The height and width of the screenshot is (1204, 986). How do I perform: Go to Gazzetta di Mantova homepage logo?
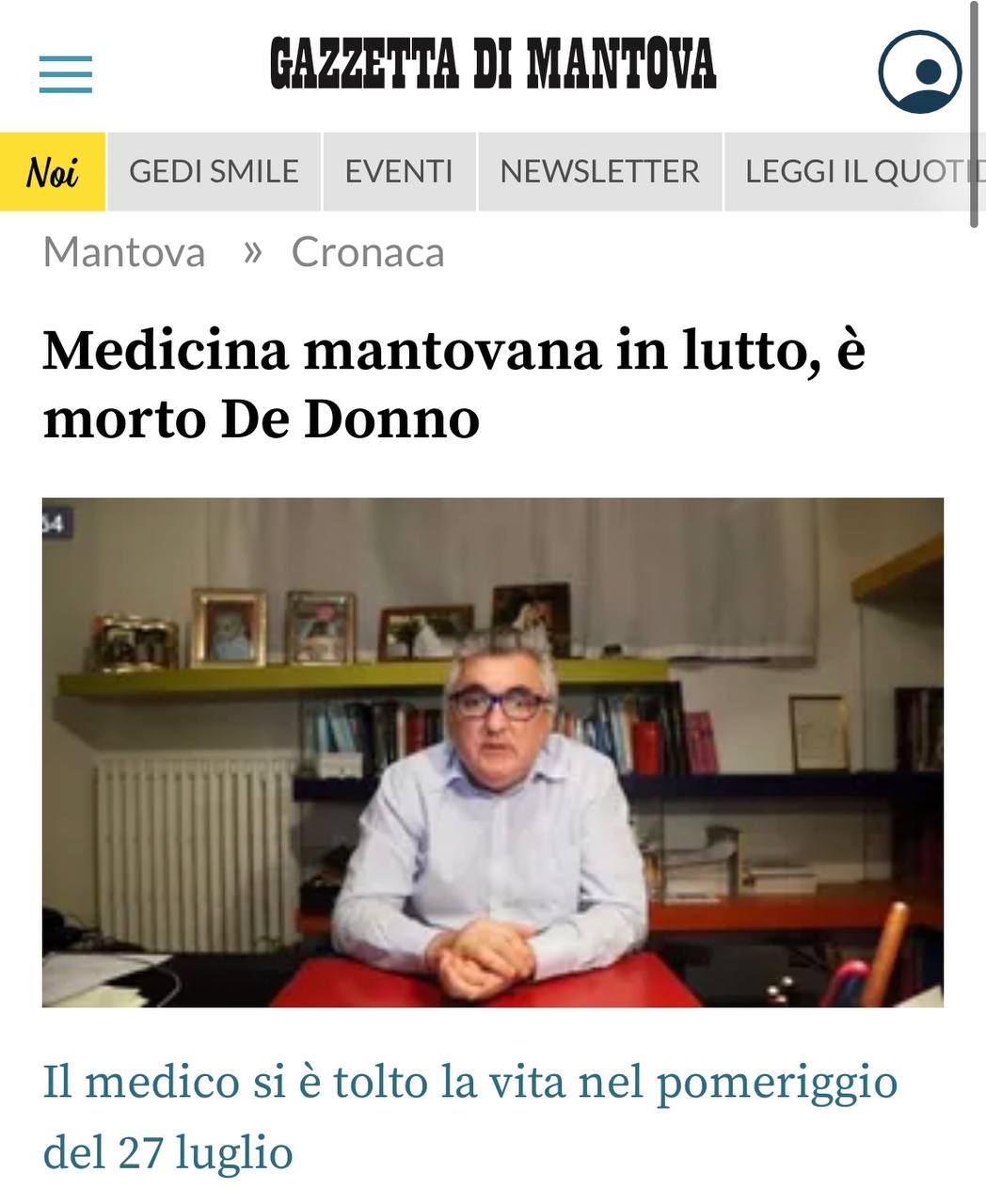tap(493, 64)
